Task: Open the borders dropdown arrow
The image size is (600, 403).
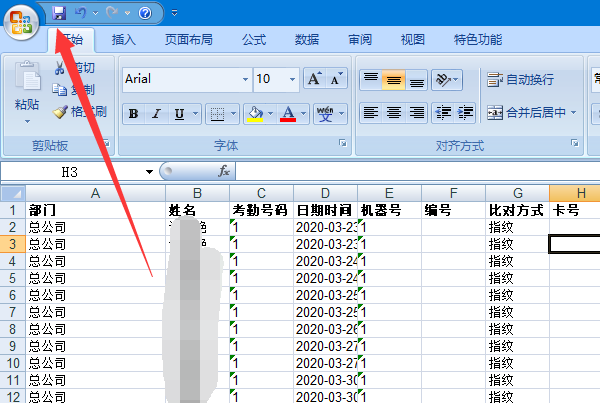Action: pyautogui.click(x=233, y=114)
